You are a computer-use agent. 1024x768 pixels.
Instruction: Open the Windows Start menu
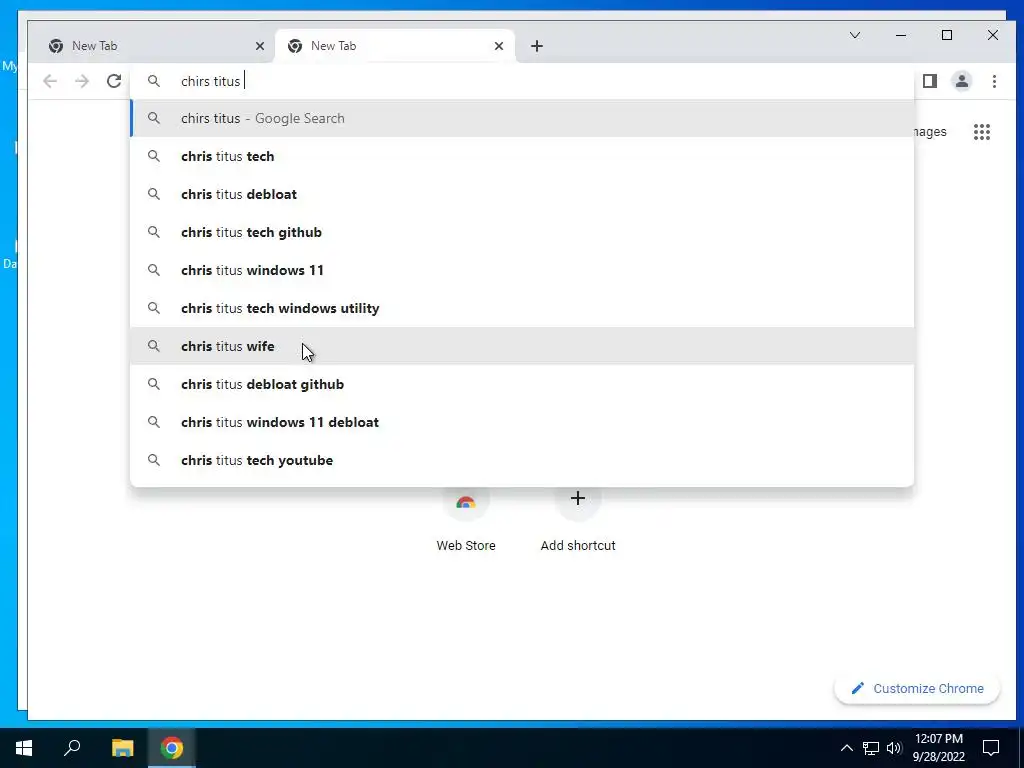click(x=24, y=748)
